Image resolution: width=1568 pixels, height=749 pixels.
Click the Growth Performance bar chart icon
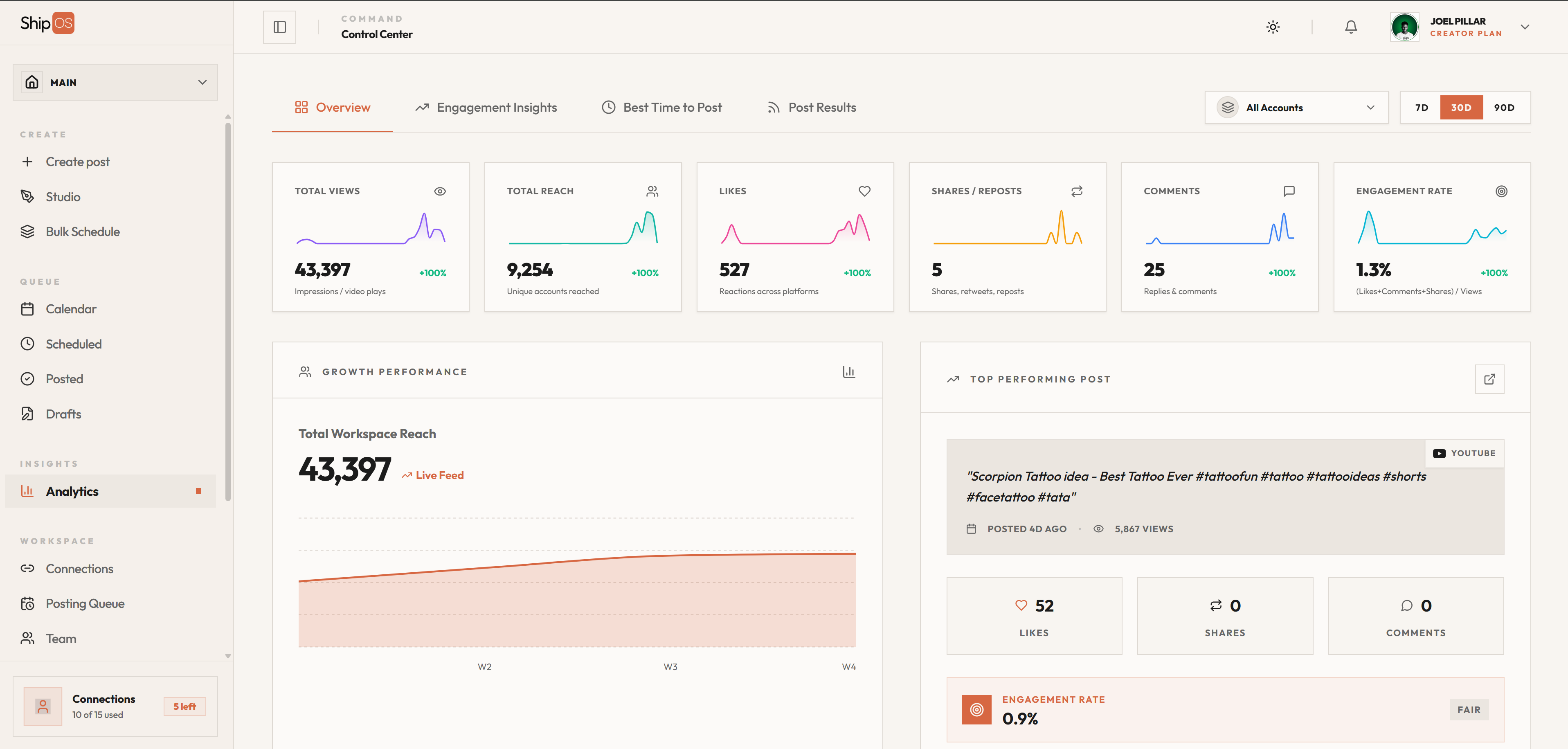click(848, 372)
